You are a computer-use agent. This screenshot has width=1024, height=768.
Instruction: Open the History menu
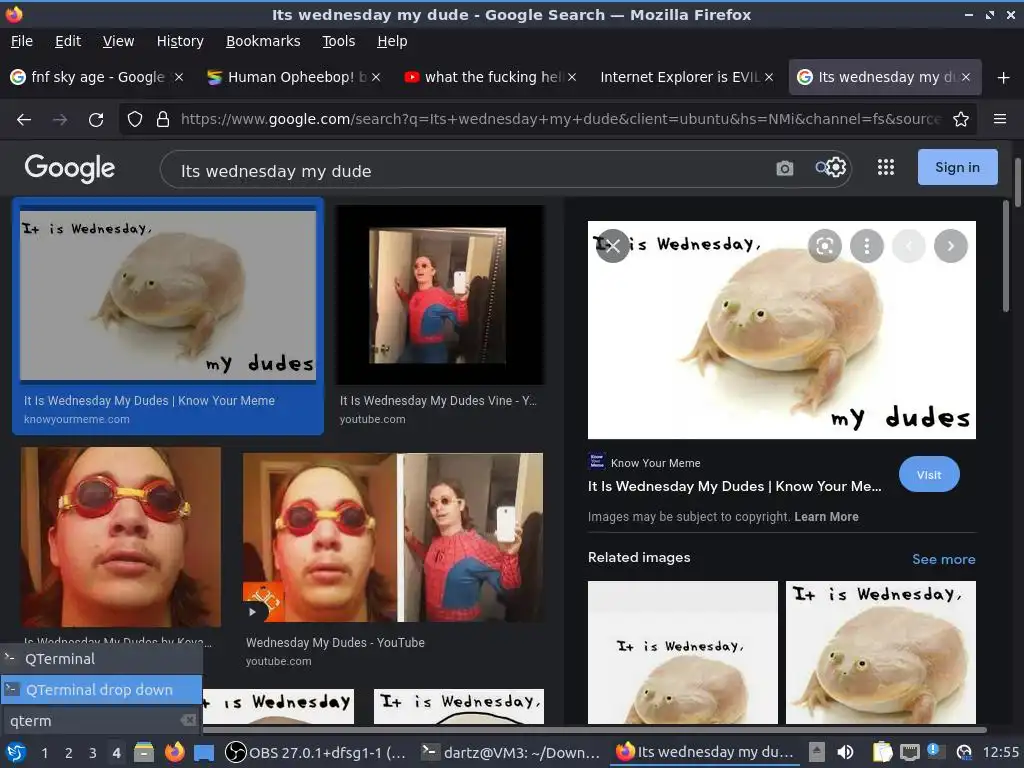click(x=180, y=41)
